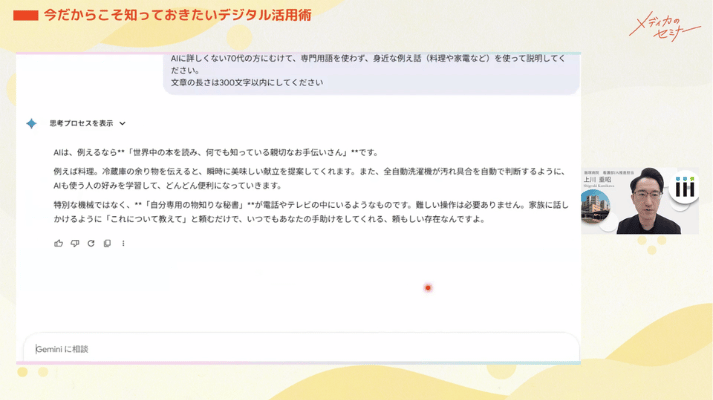Click the white circular bars logo badge

click(684, 187)
